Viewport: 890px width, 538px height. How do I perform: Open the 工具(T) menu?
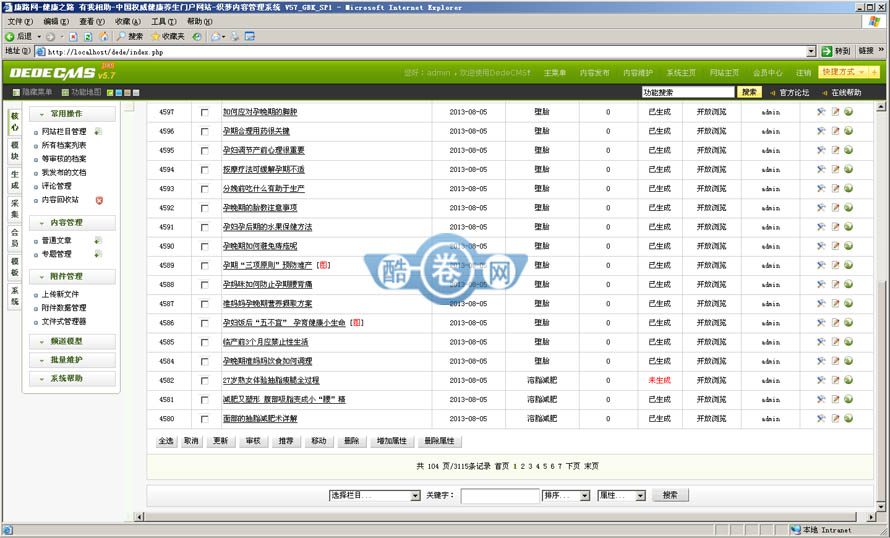tap(163, 22)
